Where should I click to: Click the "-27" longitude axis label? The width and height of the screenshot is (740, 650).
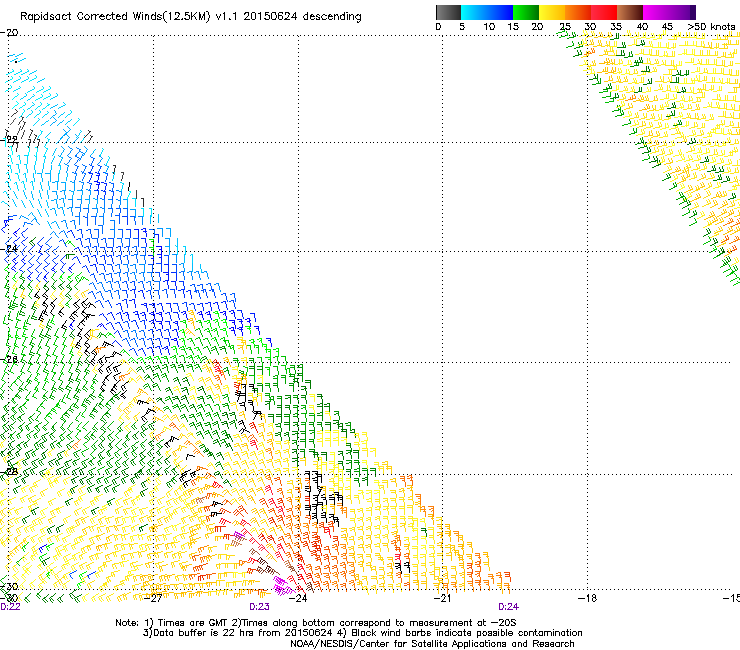coord(152,598)
